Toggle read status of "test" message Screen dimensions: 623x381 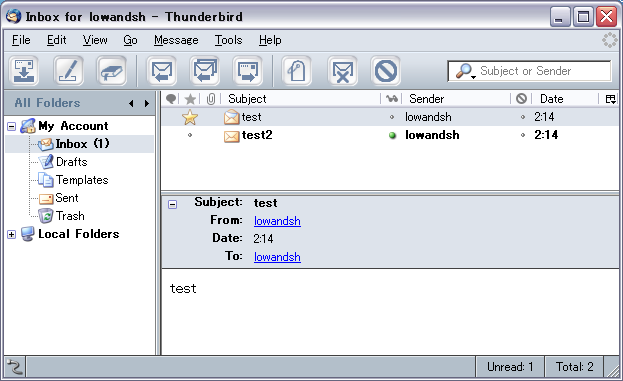(x=392, y=117)
